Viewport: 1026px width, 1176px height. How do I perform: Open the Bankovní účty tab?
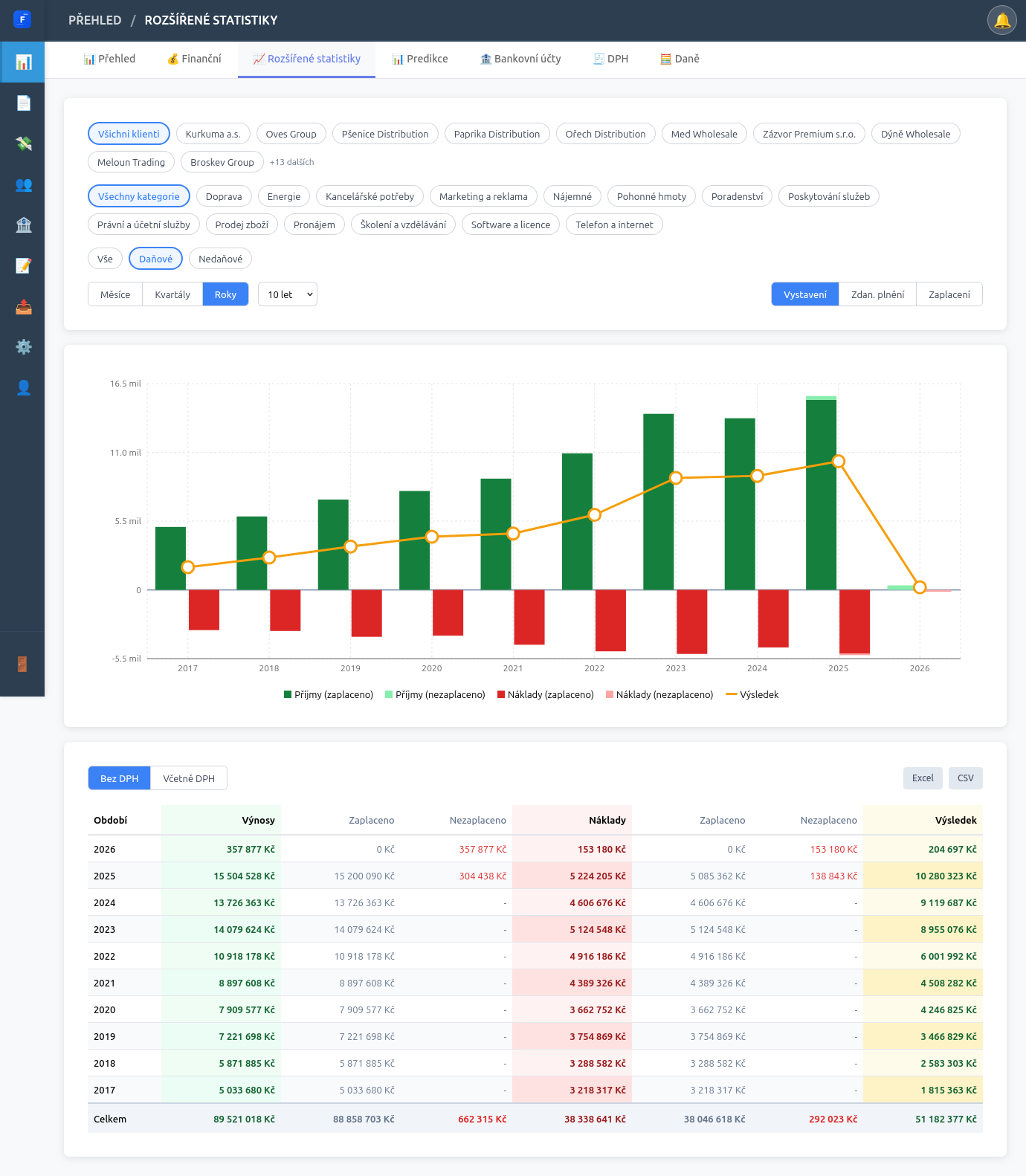click(x=520, y=59)
